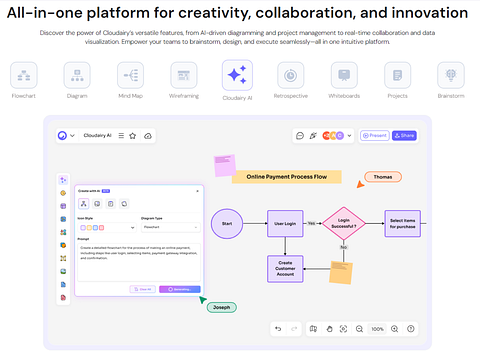
Task: Select the Diagram feature tab
Action: pyautogui.click(x=77, y=81)
